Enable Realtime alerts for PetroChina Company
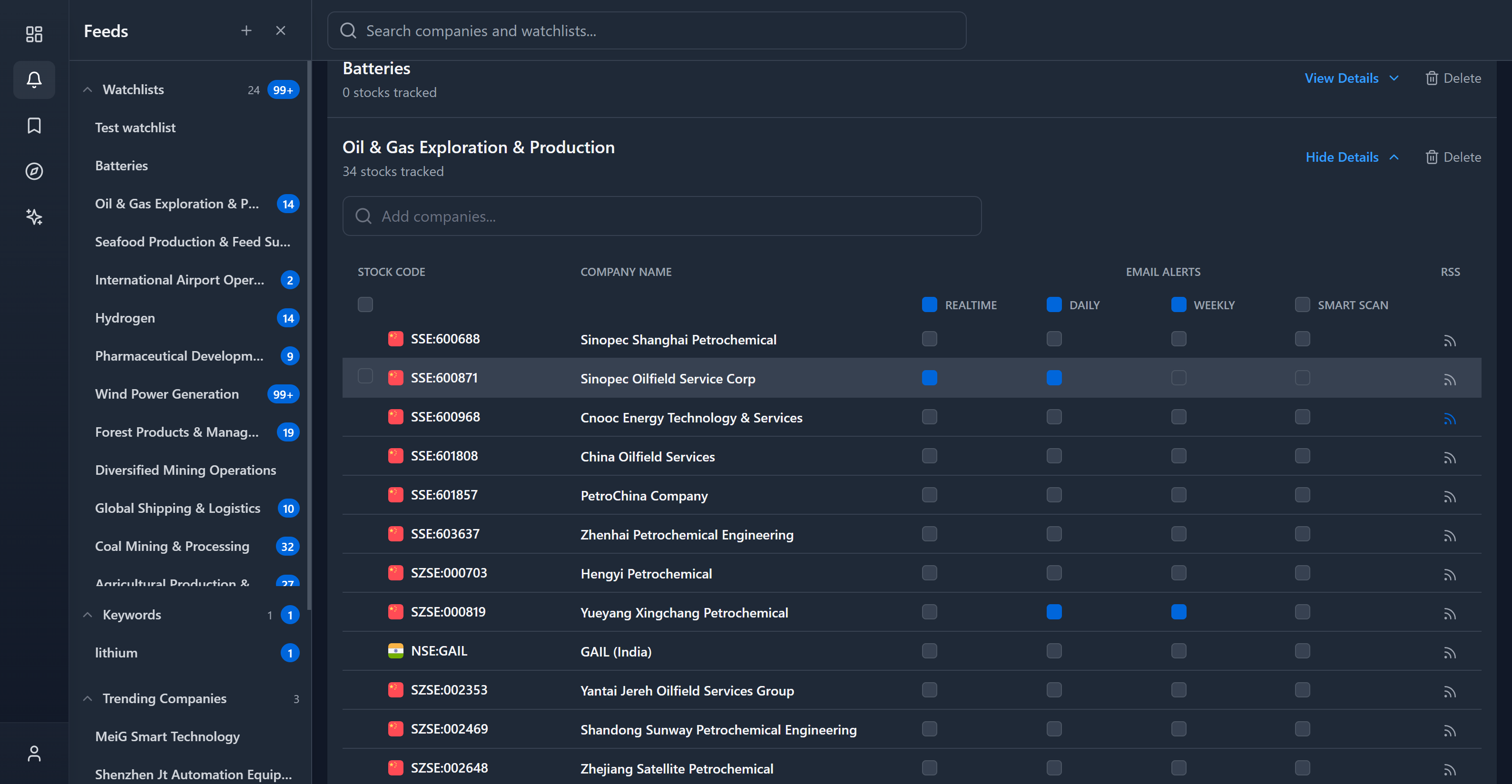The image size is (1512, 784). pyautogui.click(x=929, y=495)
